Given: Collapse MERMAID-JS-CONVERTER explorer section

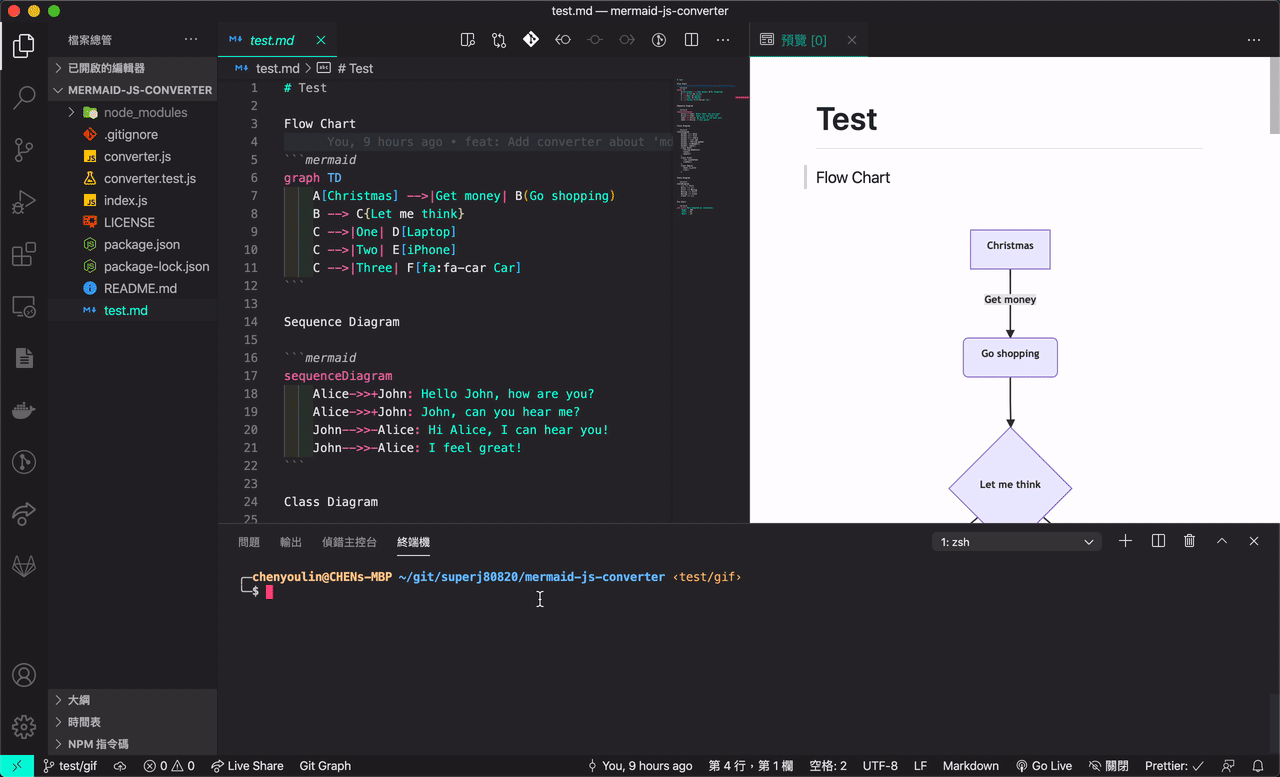Looking at the screenshot, I should pos(132,90).
